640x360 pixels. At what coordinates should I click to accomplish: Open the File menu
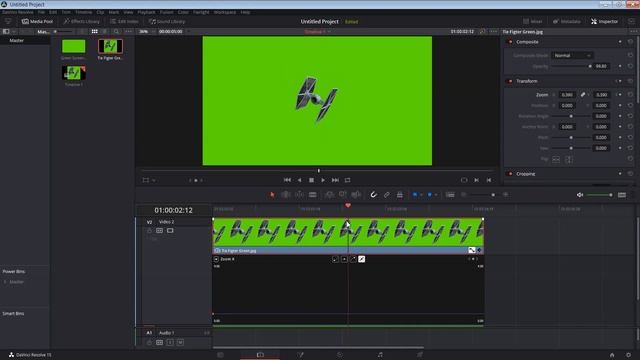41,12
